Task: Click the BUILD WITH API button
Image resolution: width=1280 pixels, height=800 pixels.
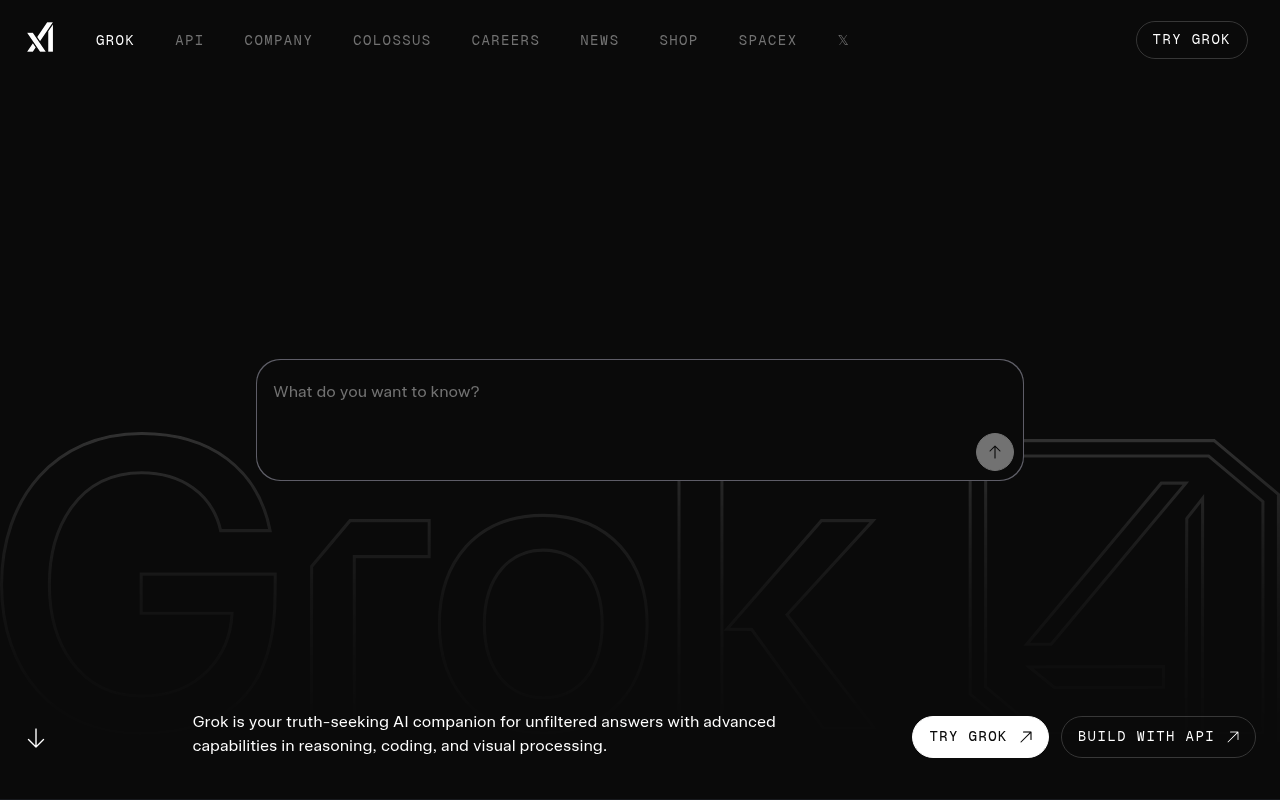Action: [x=1158, y=736]
